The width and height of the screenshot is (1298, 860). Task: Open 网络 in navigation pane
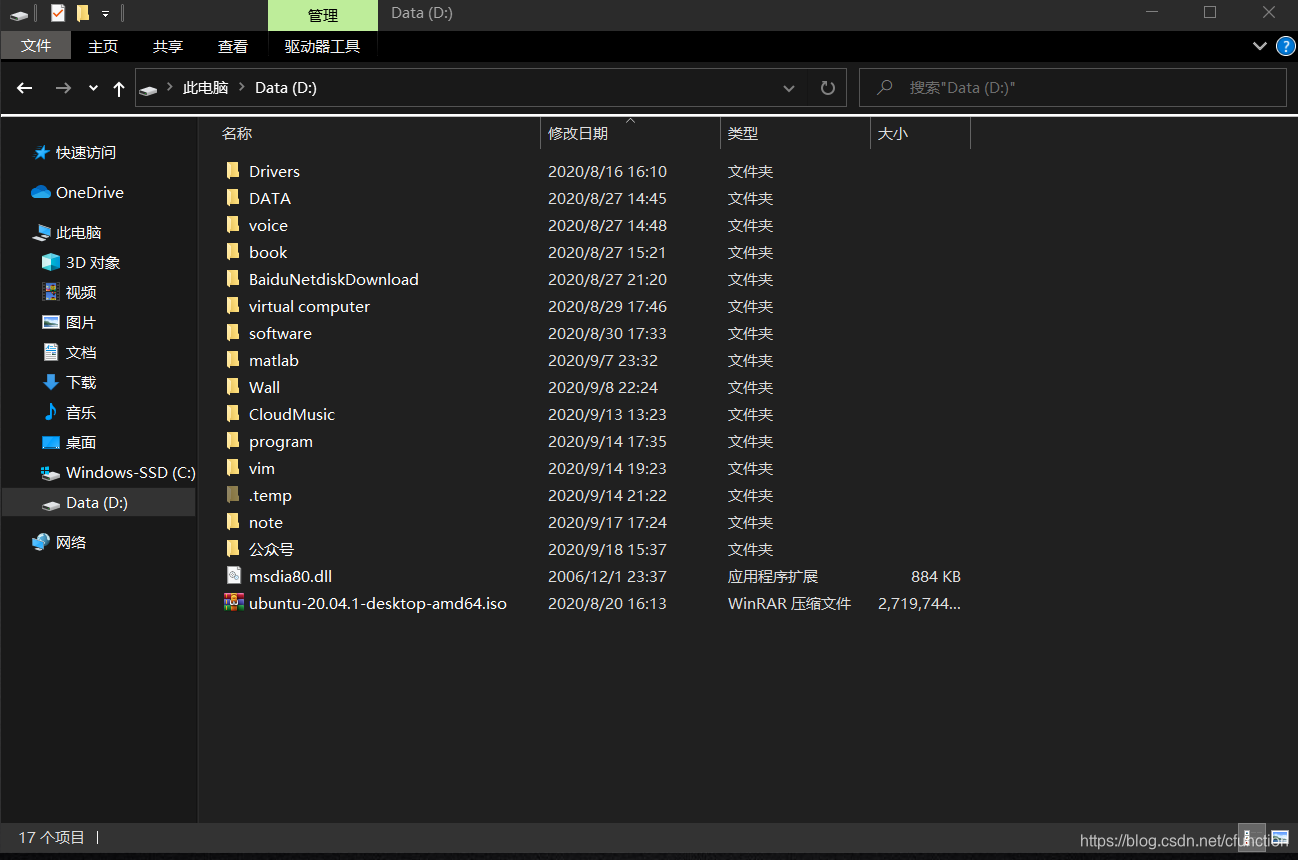coord(71,542)
